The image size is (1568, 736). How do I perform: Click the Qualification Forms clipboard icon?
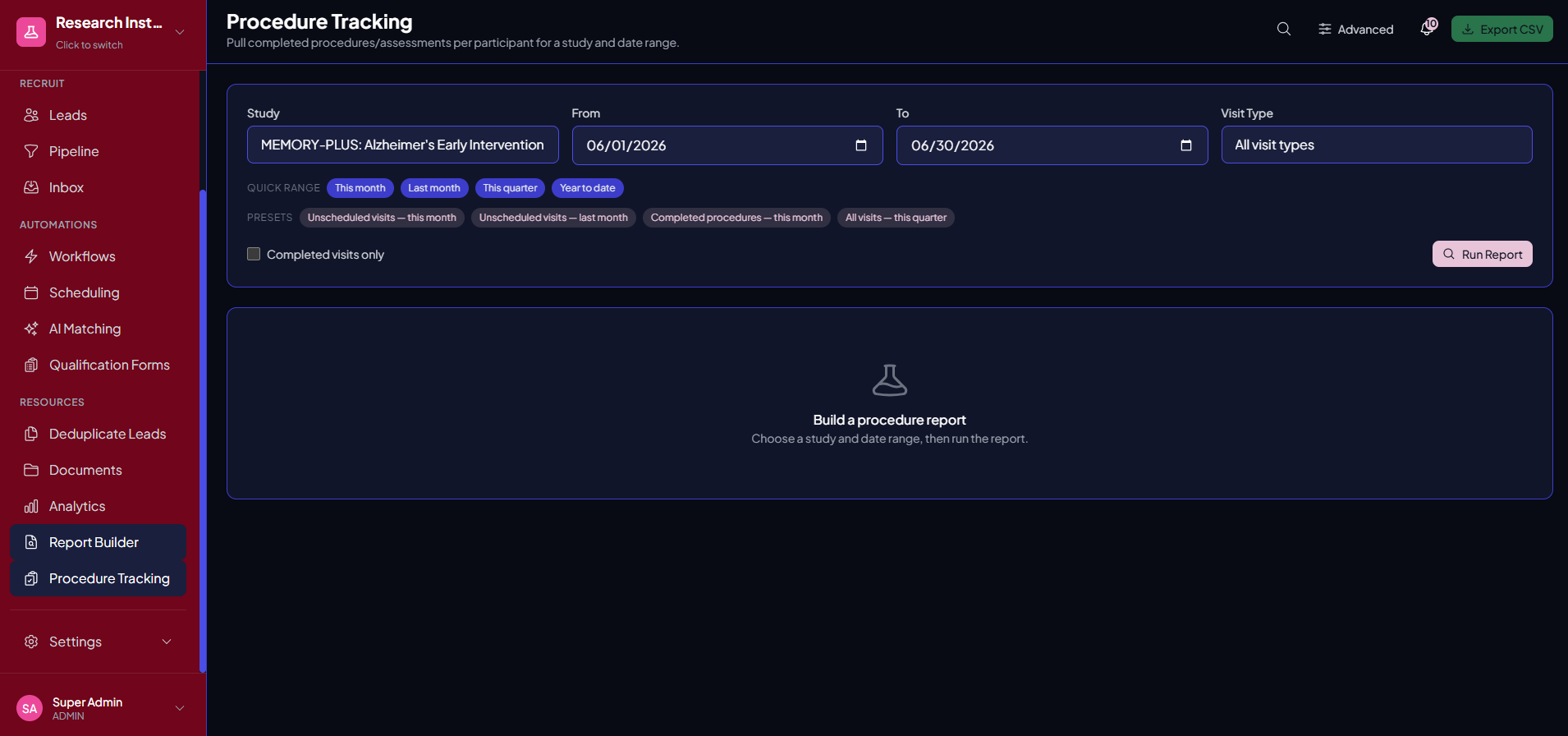coord(31,365)
